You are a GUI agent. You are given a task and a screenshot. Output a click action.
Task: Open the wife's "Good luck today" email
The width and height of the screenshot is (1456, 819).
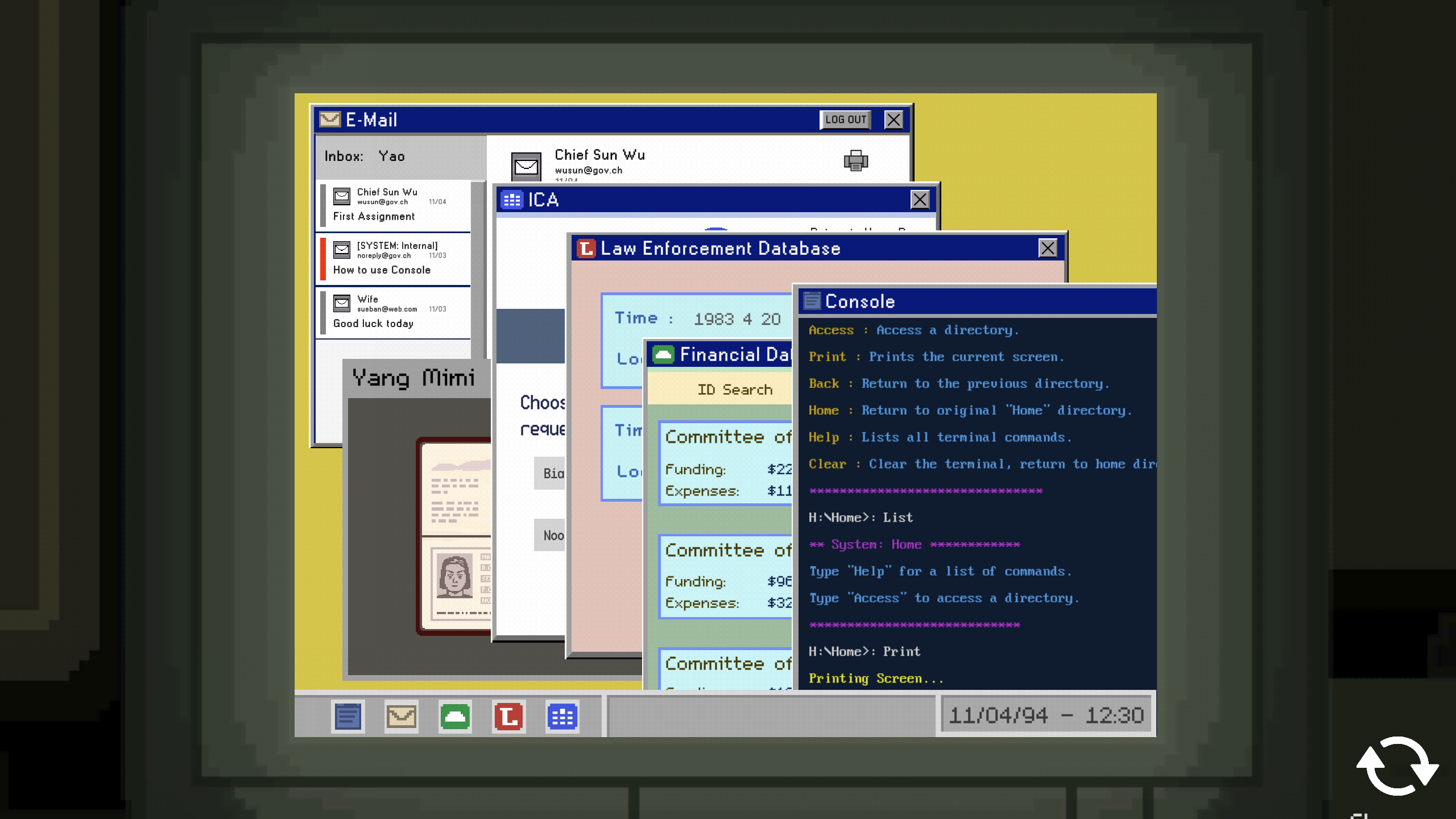(394, 311)
